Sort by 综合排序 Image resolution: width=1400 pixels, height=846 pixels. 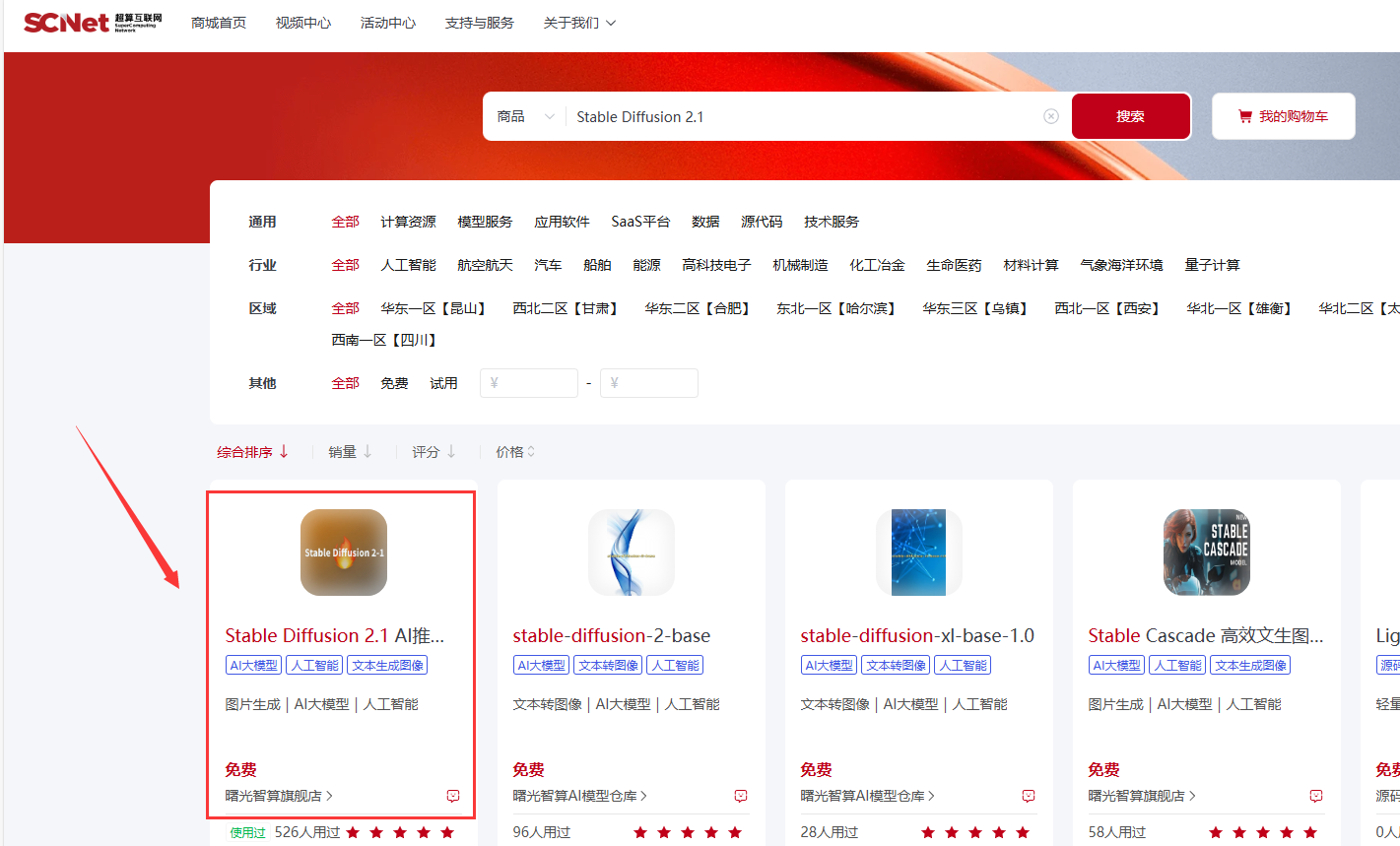[x=253, y=452]
